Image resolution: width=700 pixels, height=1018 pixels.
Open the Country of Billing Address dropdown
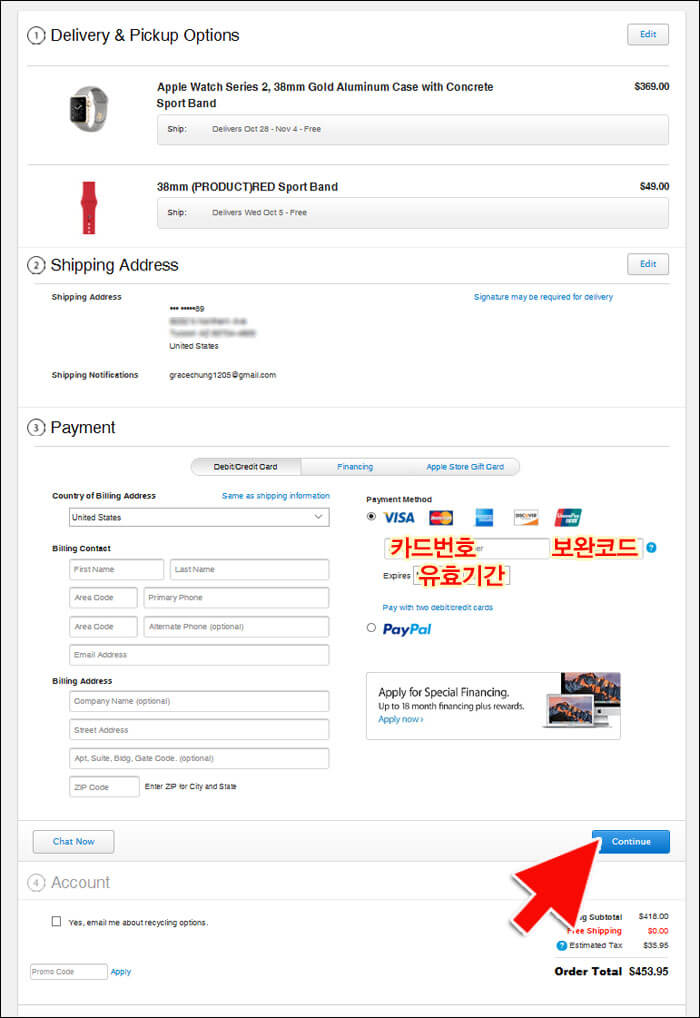point(199,517)
